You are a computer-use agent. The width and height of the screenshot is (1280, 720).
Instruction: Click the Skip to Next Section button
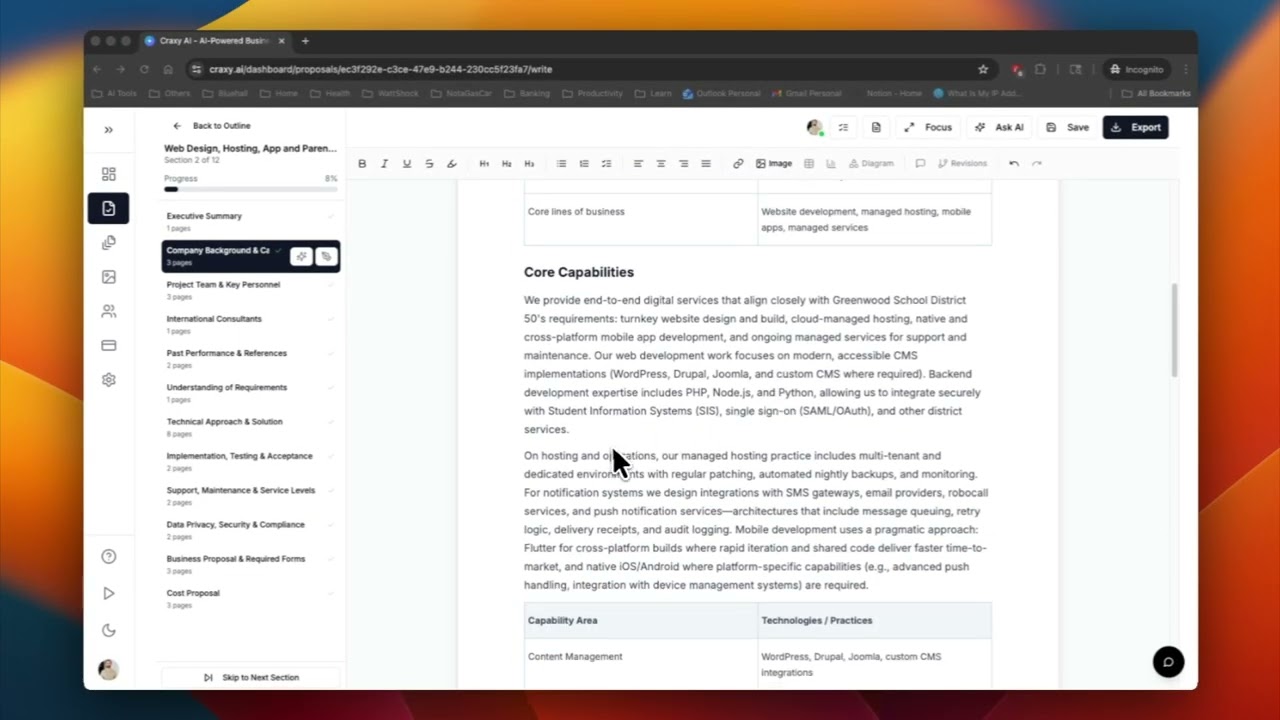coord(251,677)
